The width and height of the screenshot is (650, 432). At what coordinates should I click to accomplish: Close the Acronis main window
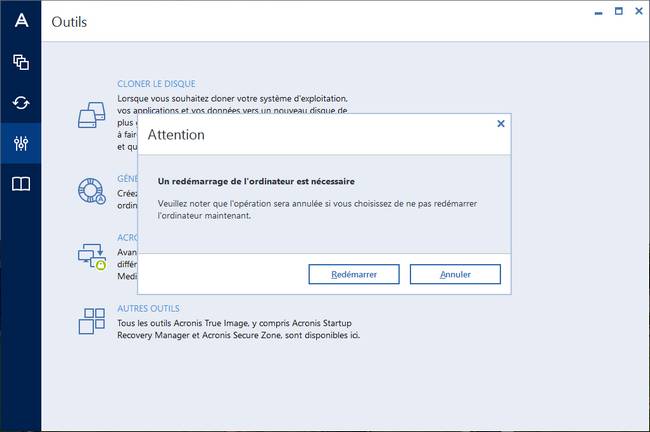click(639, 11)
